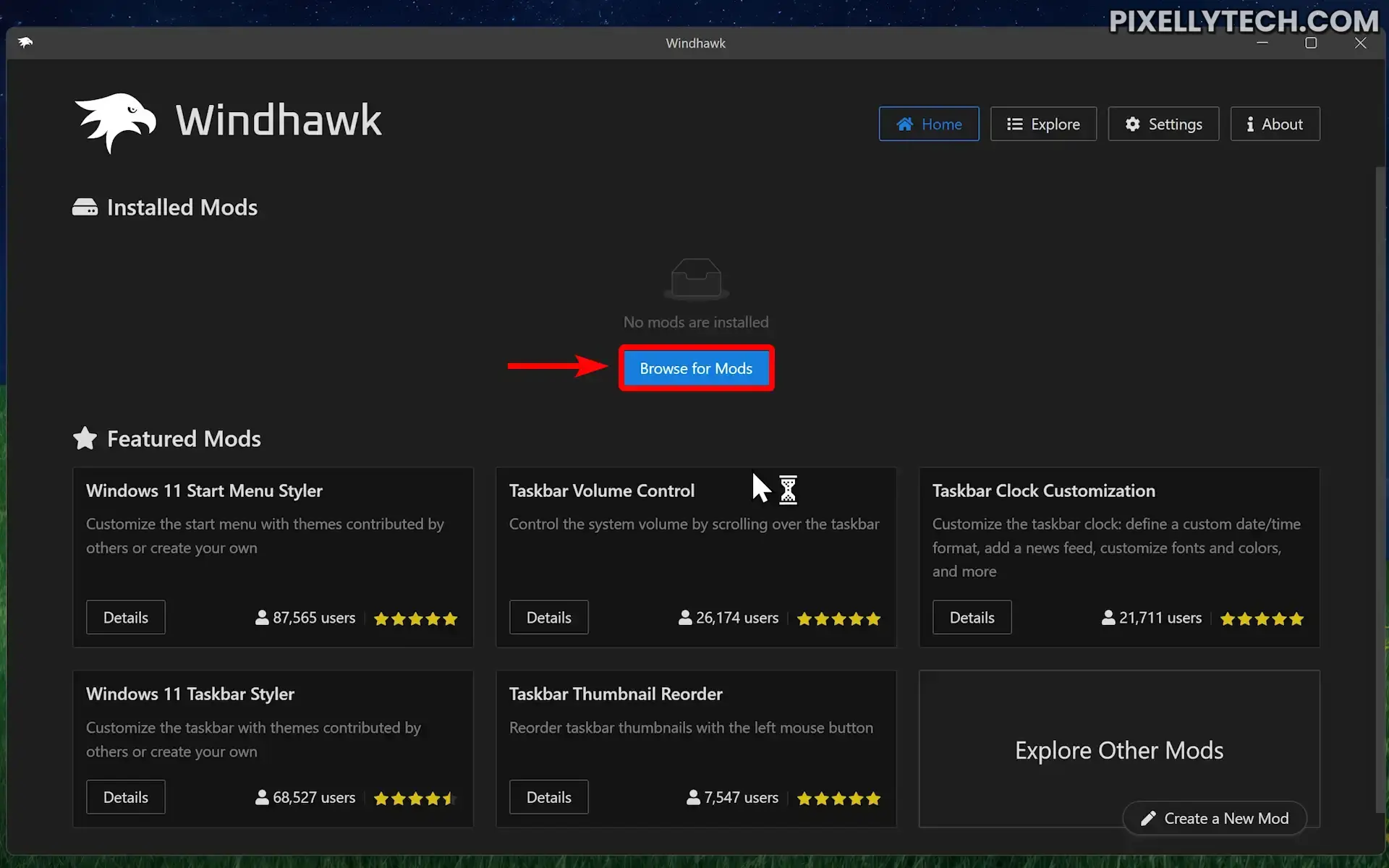The width and height of the screenshot is (1389, 868).
Task: Click Create a New Mod button
Action: 1215,818
